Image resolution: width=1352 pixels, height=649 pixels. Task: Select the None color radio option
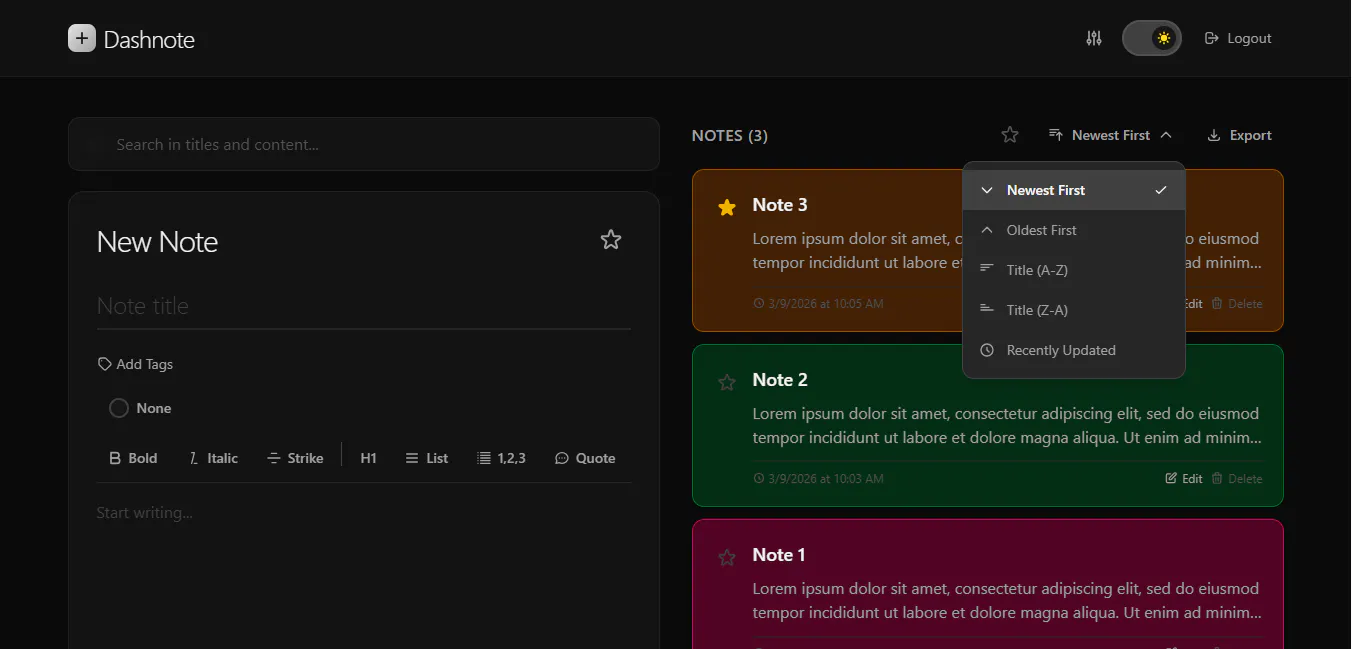coord(140,408)
